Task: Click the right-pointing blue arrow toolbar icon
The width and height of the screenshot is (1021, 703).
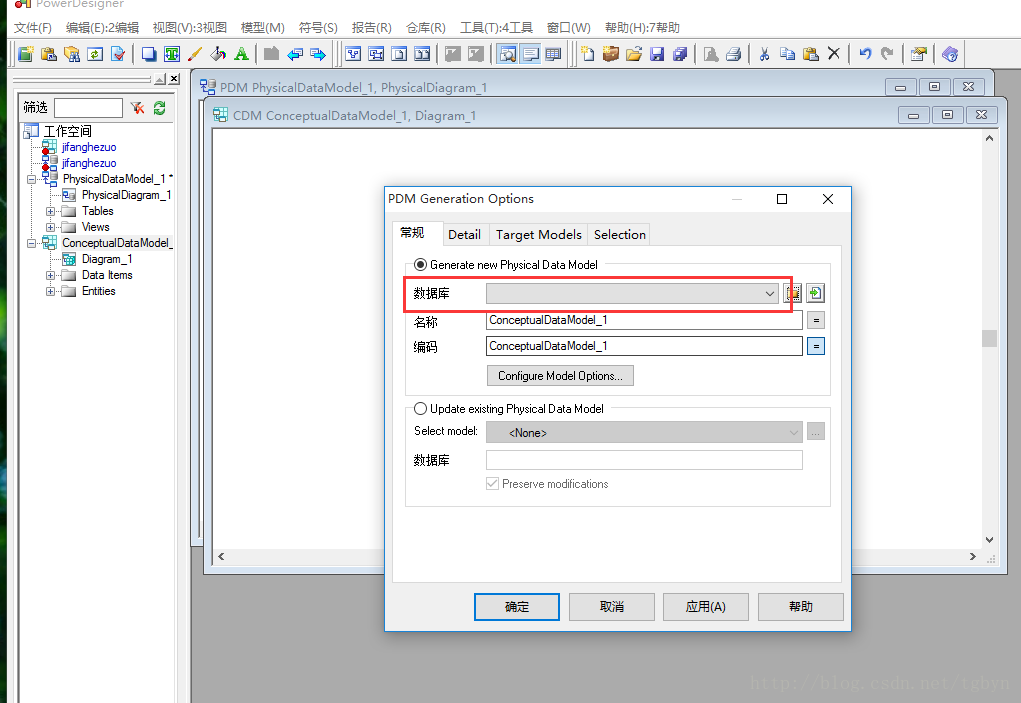Action: (318, 54)
